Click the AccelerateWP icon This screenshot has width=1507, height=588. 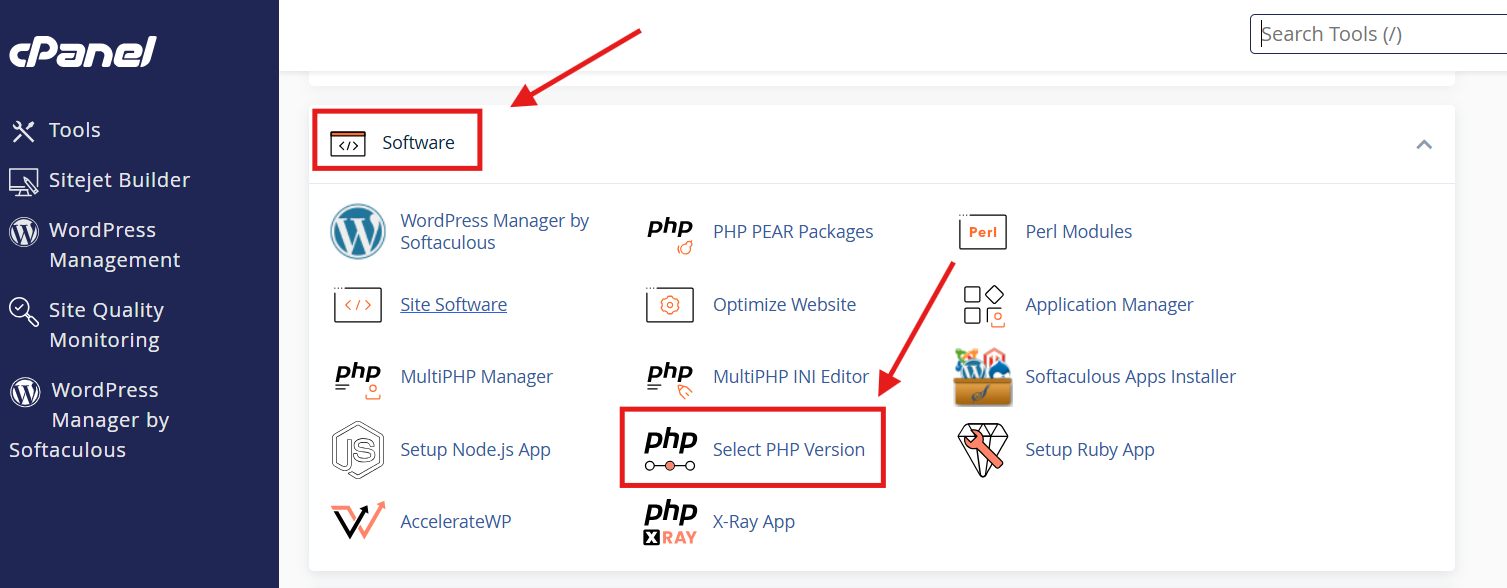coord(358,522)
